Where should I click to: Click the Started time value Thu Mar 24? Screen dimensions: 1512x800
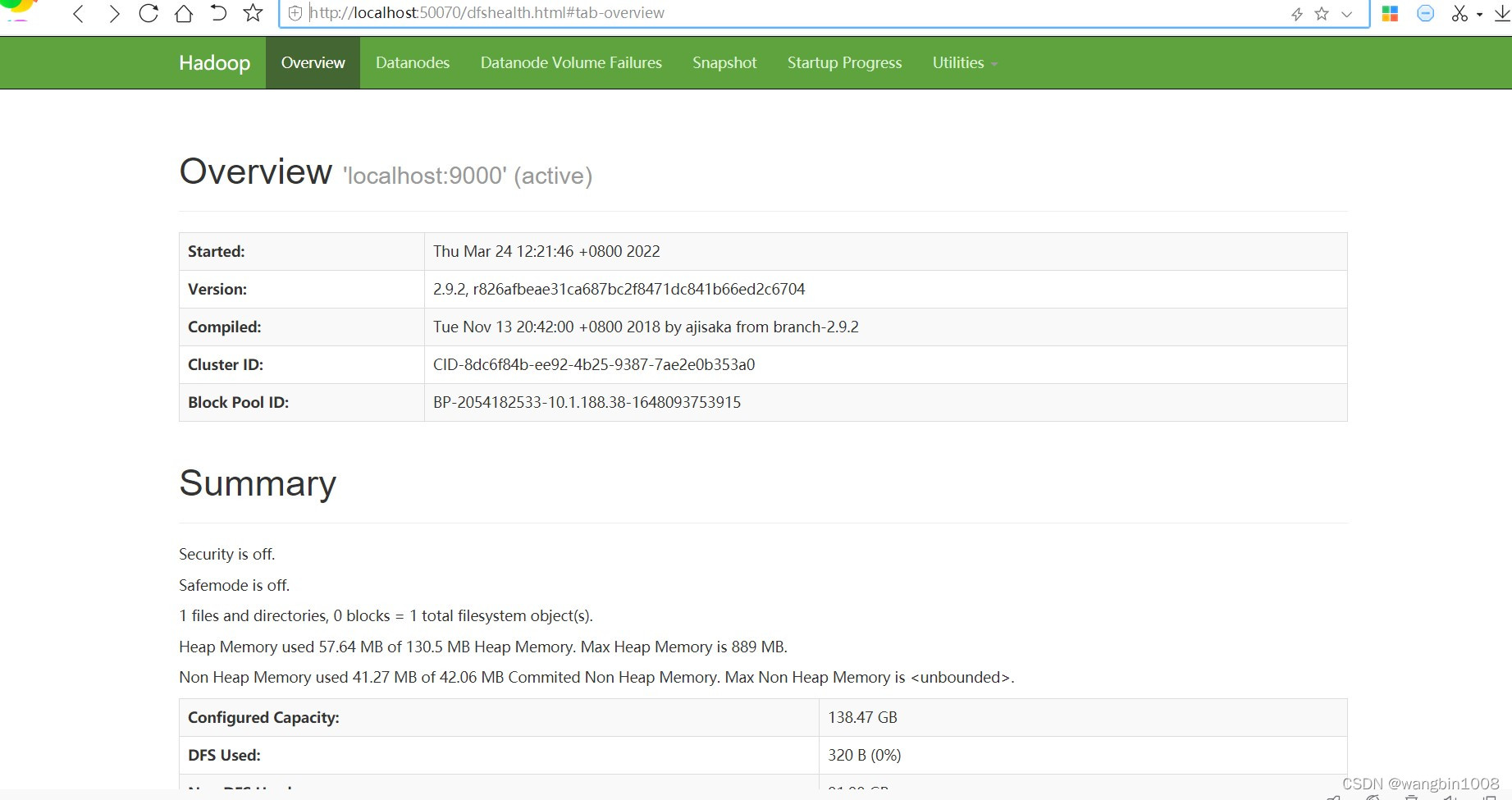(546, 252)
